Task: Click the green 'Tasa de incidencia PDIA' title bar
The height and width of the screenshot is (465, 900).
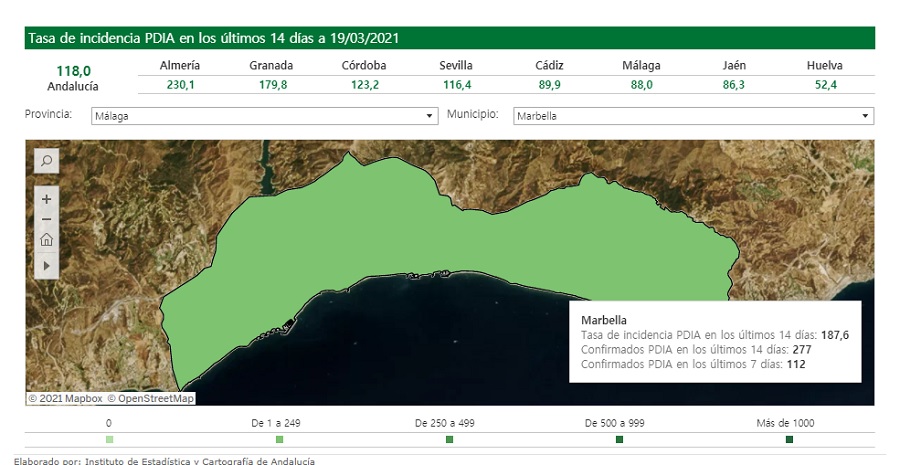Action: click(x=450, y=38)
